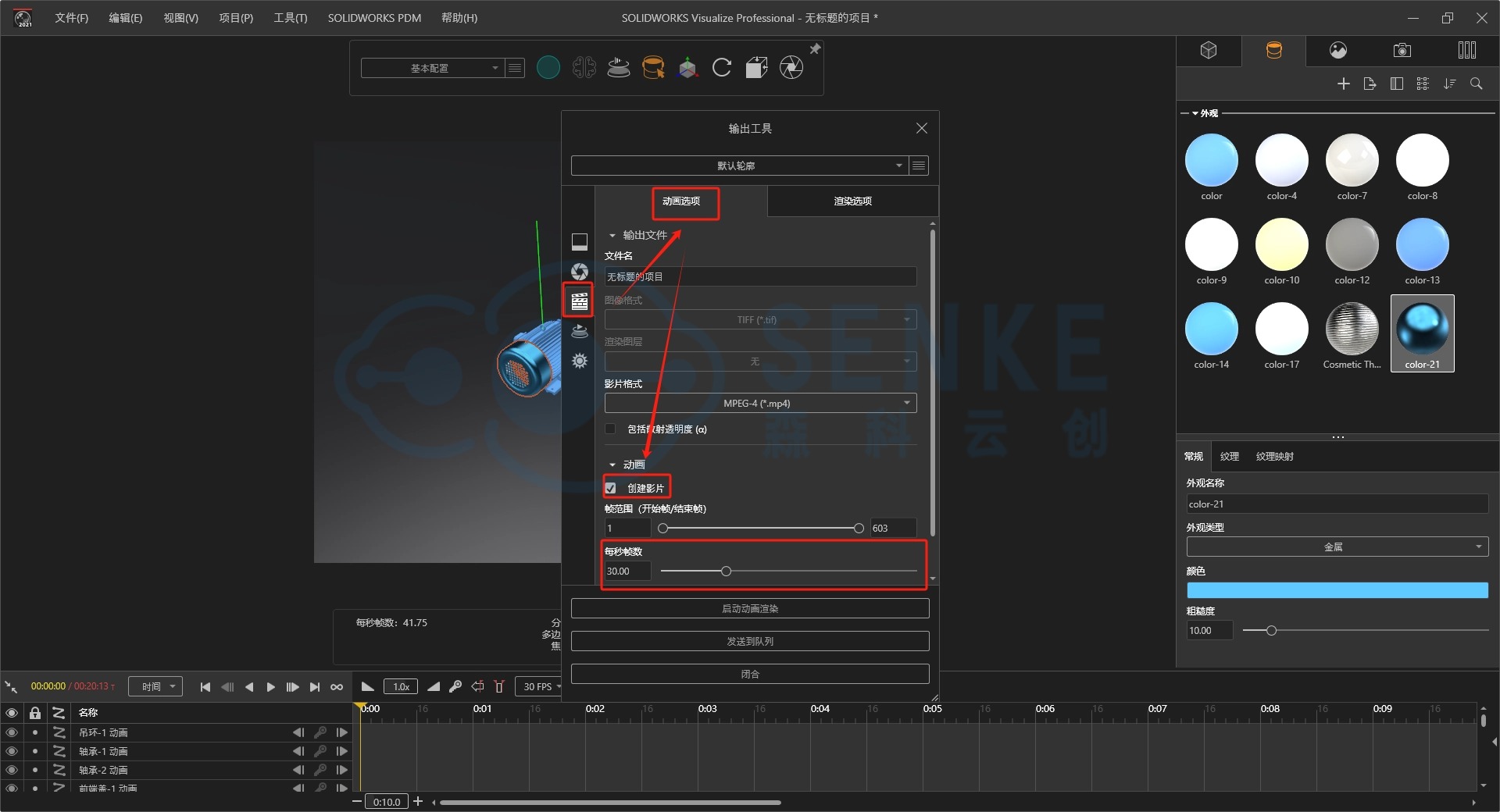Switch to the 渲染选项 tab
Image resolution: width=1500 pixels, height=812 pixels.
tap(852, 201)
